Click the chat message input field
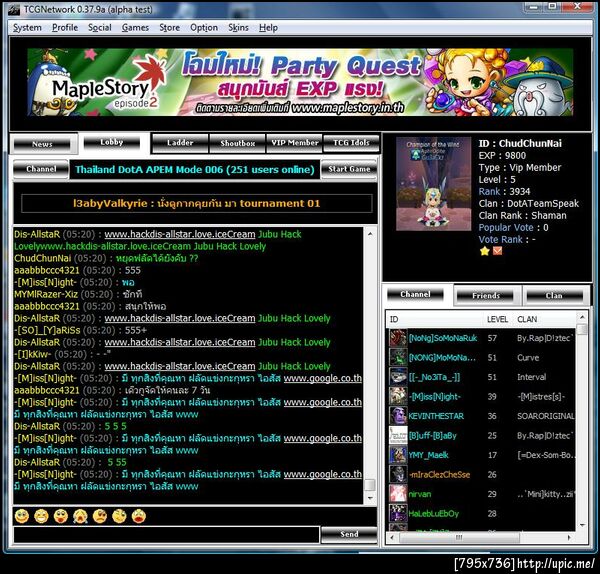The width and height of the screenshot is (600, 574). coord(166,535)
